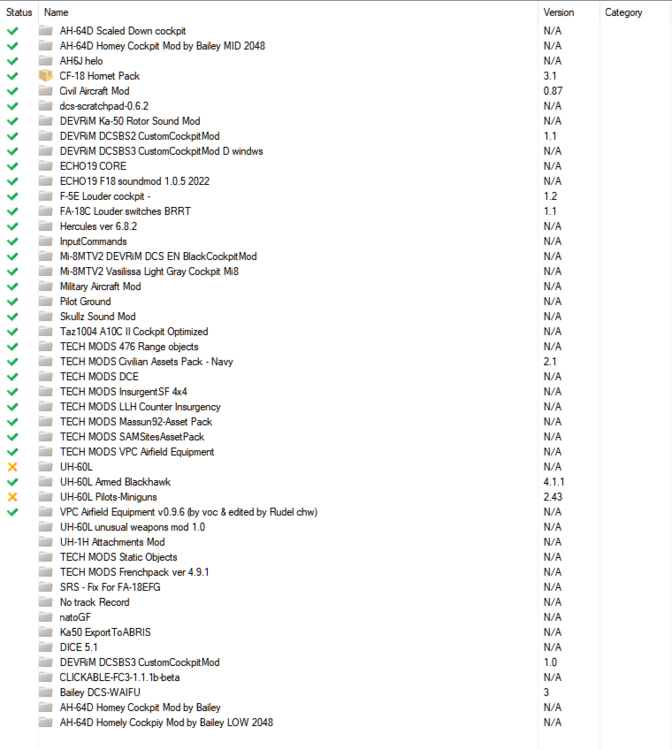Select Mi-8MTV2 Vasilissa Light Gray Cockpit Mi8

pyautogui.click(x=149, y=272)
